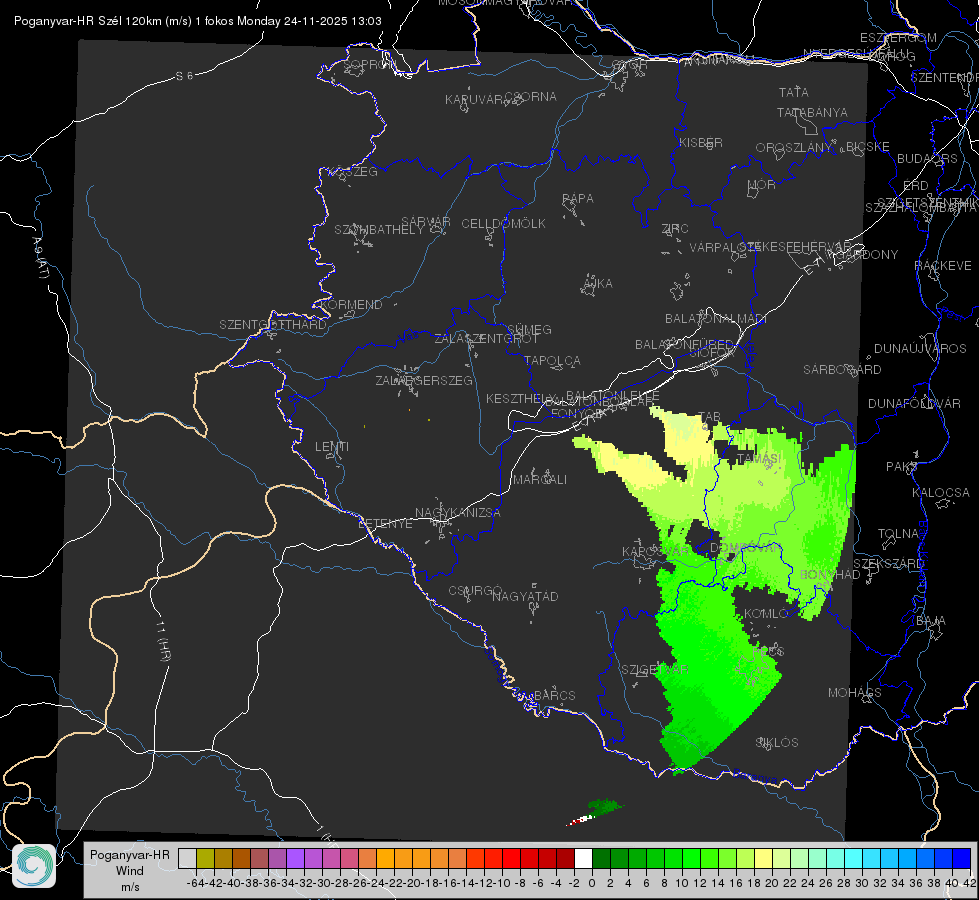Select the TOLNA city label

point(898,534)
